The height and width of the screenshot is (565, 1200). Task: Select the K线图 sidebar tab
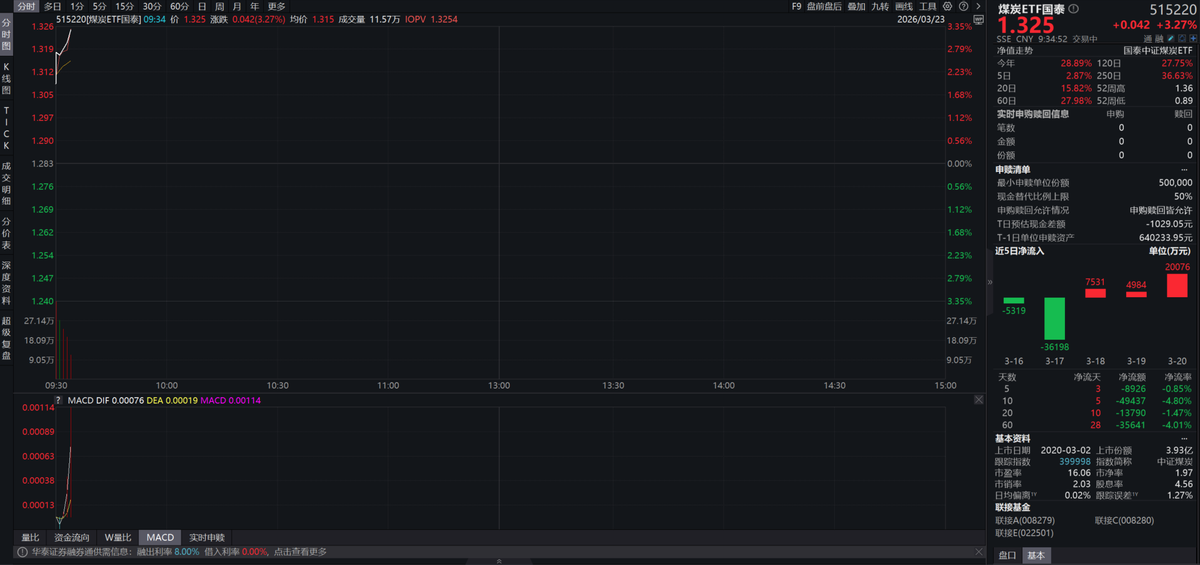[x=6, y=77]
